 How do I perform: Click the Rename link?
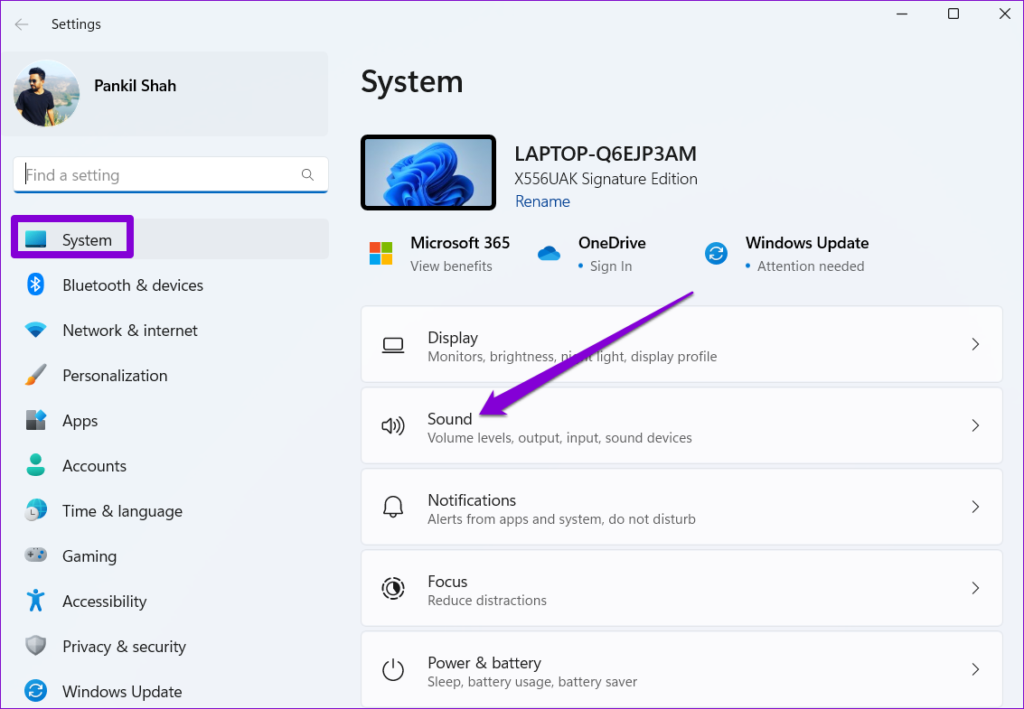point(542,201)
